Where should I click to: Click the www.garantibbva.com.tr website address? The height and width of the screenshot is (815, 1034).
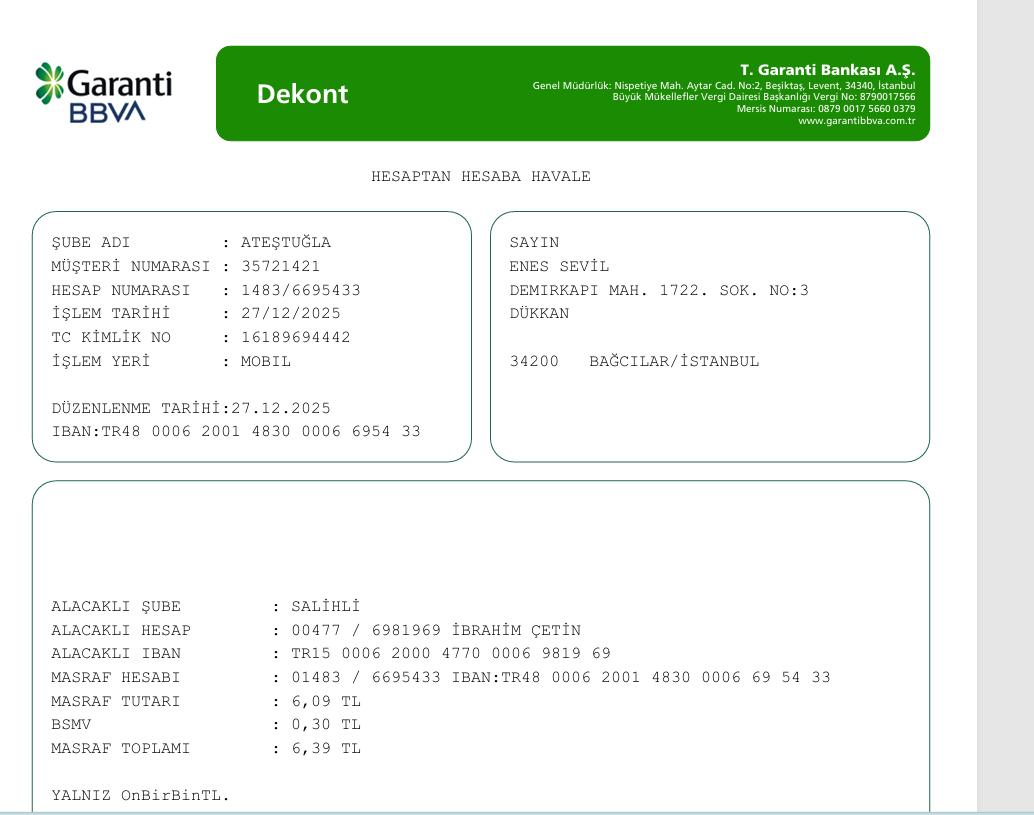(856, 121)
